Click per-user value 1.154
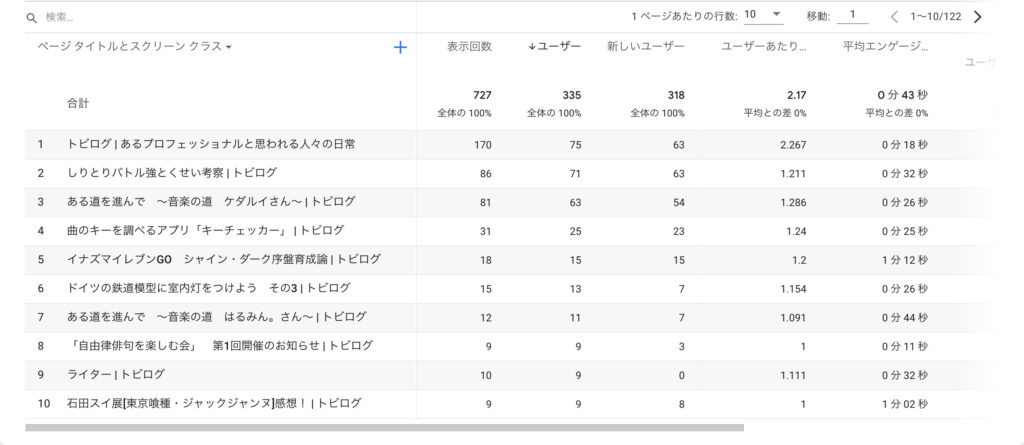 pos(793,289)
